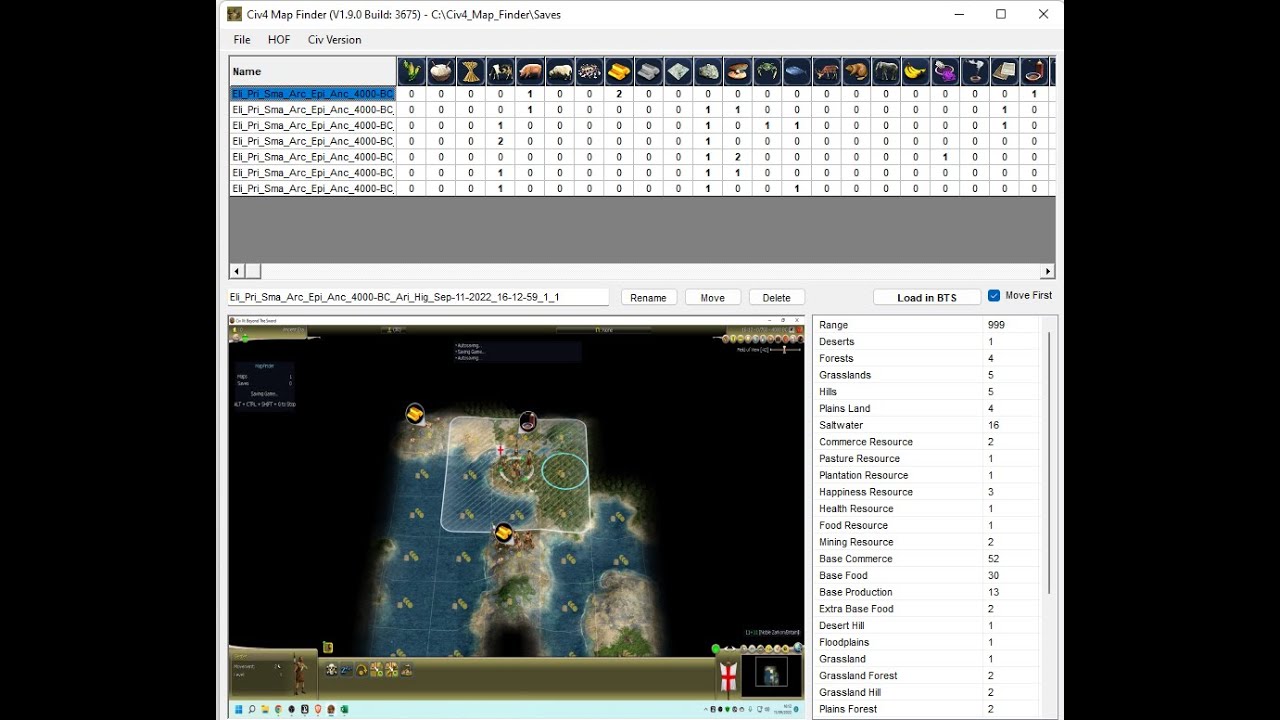Click the purple Dye resource column icon
Screen dimensions: 1280x720
pyautogui.click(x=945, y=71)
